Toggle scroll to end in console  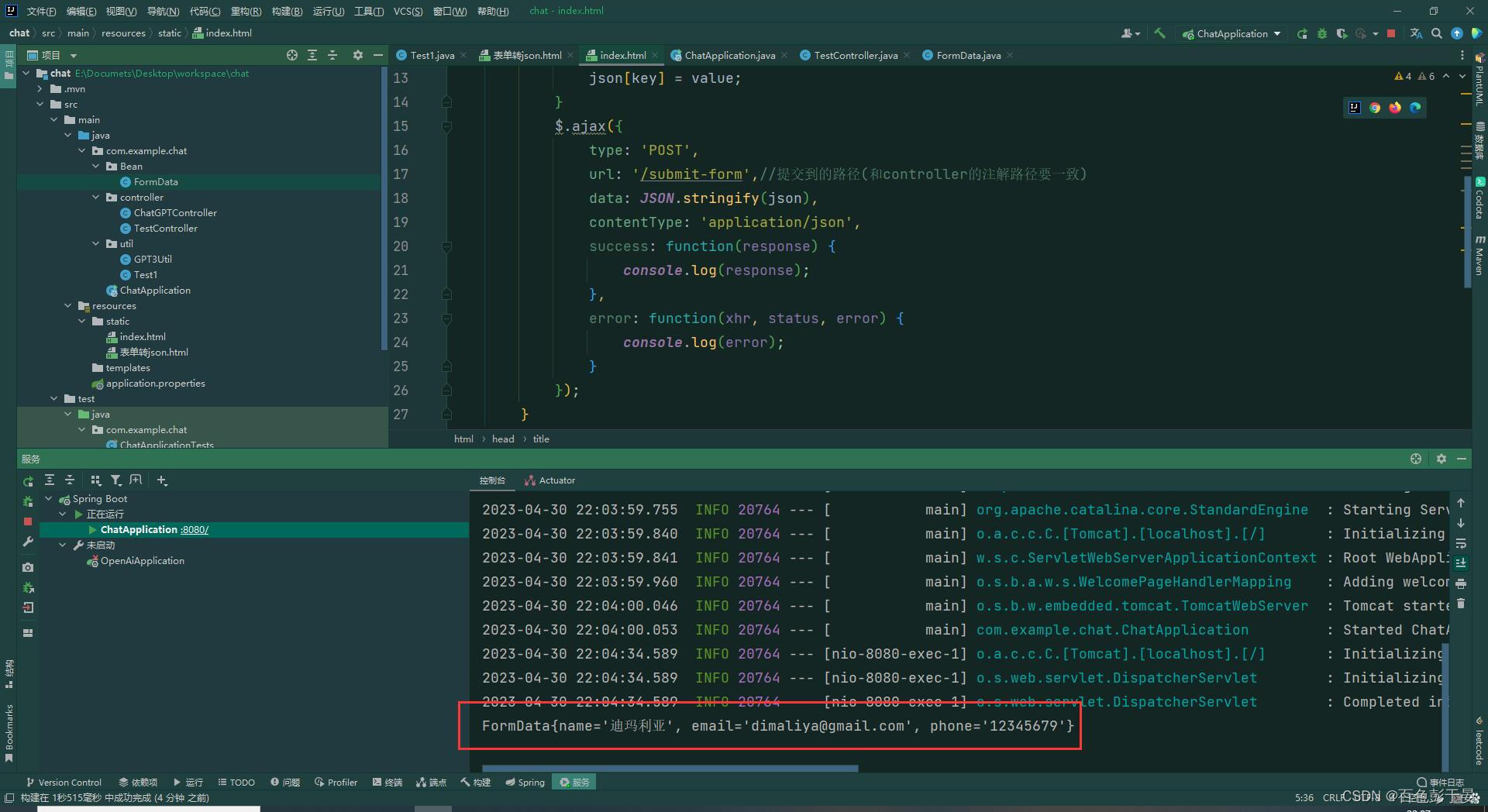coord(1461,563)
